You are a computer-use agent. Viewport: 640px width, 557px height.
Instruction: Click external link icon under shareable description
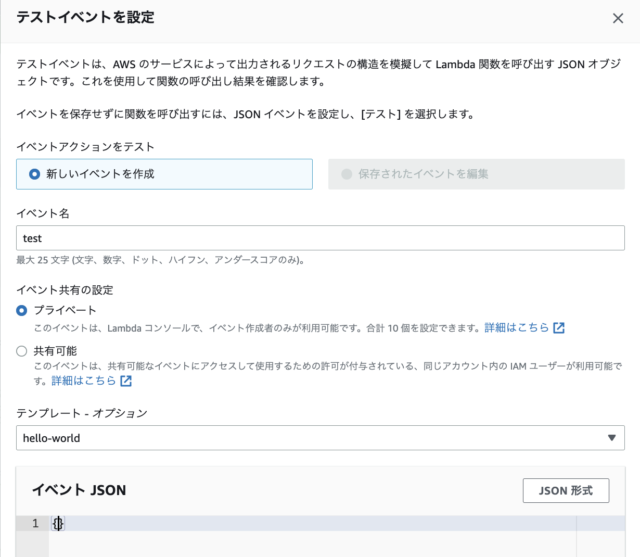point(126,381)
